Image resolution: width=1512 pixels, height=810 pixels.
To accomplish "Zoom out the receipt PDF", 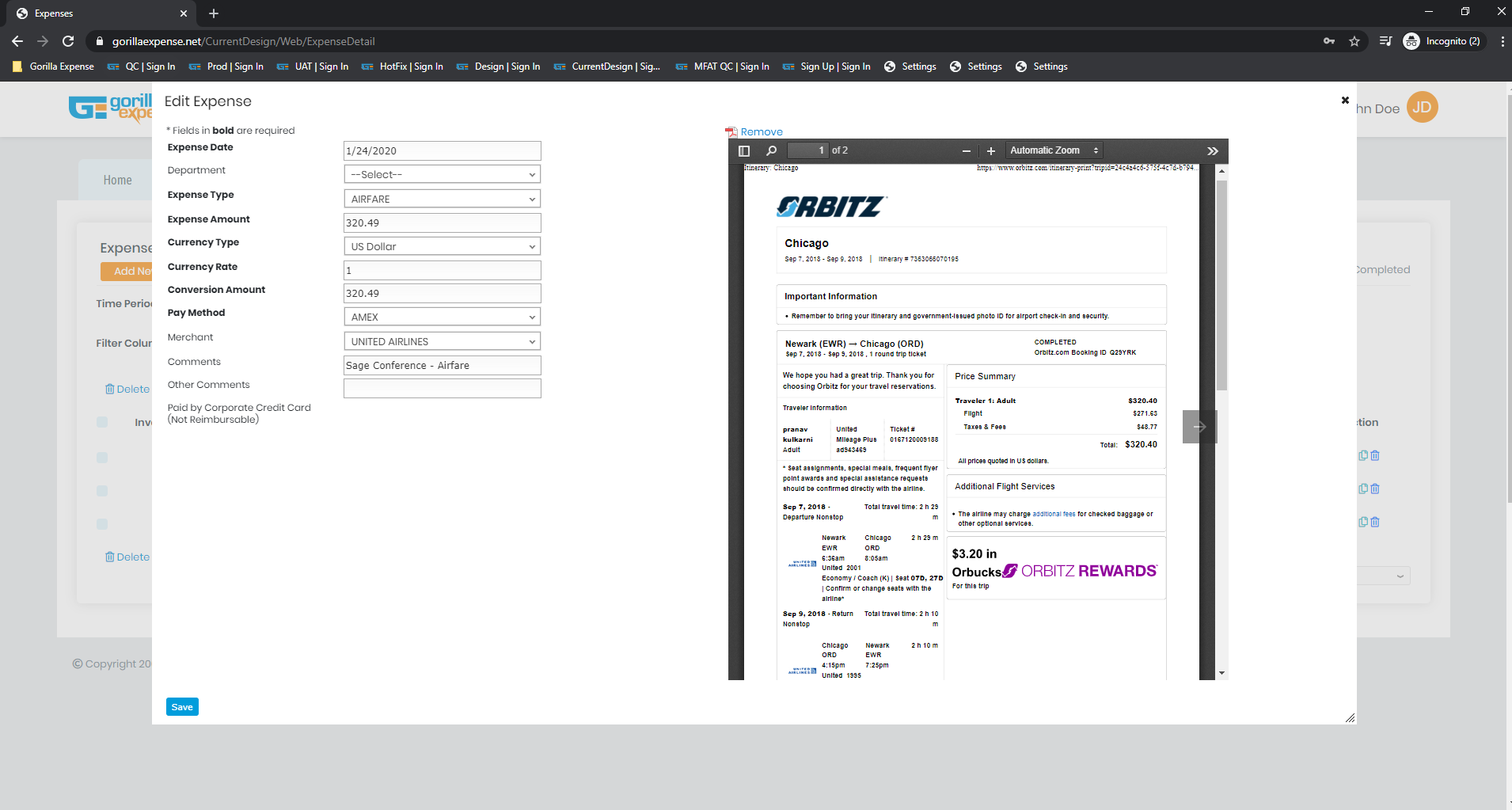I will 966,151.
